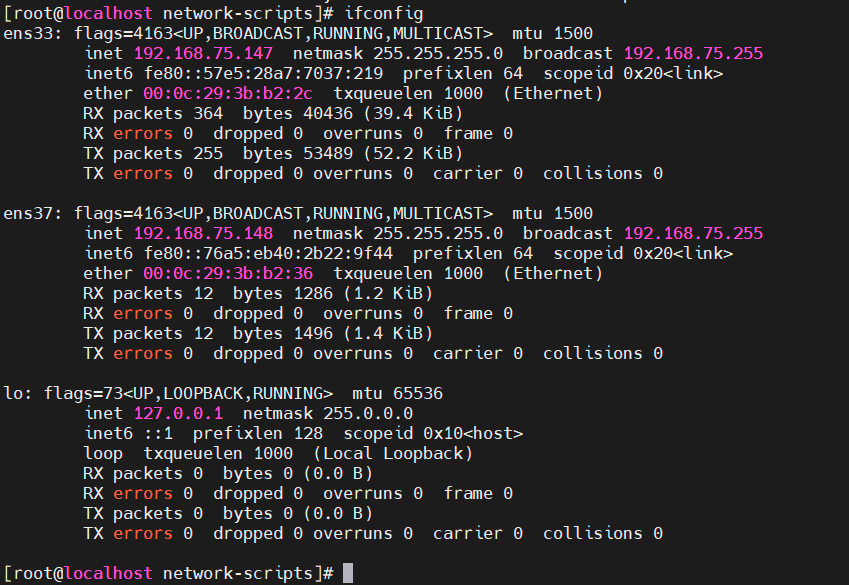The image size is (849, 585).
Task: Click IPv6 address fe80::76a5:eb40:2b22:9f44
Action: coord(268,253)
